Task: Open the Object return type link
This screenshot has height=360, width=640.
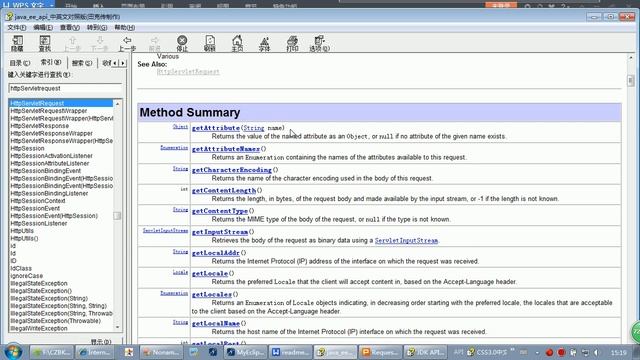Action: (180, 127)
